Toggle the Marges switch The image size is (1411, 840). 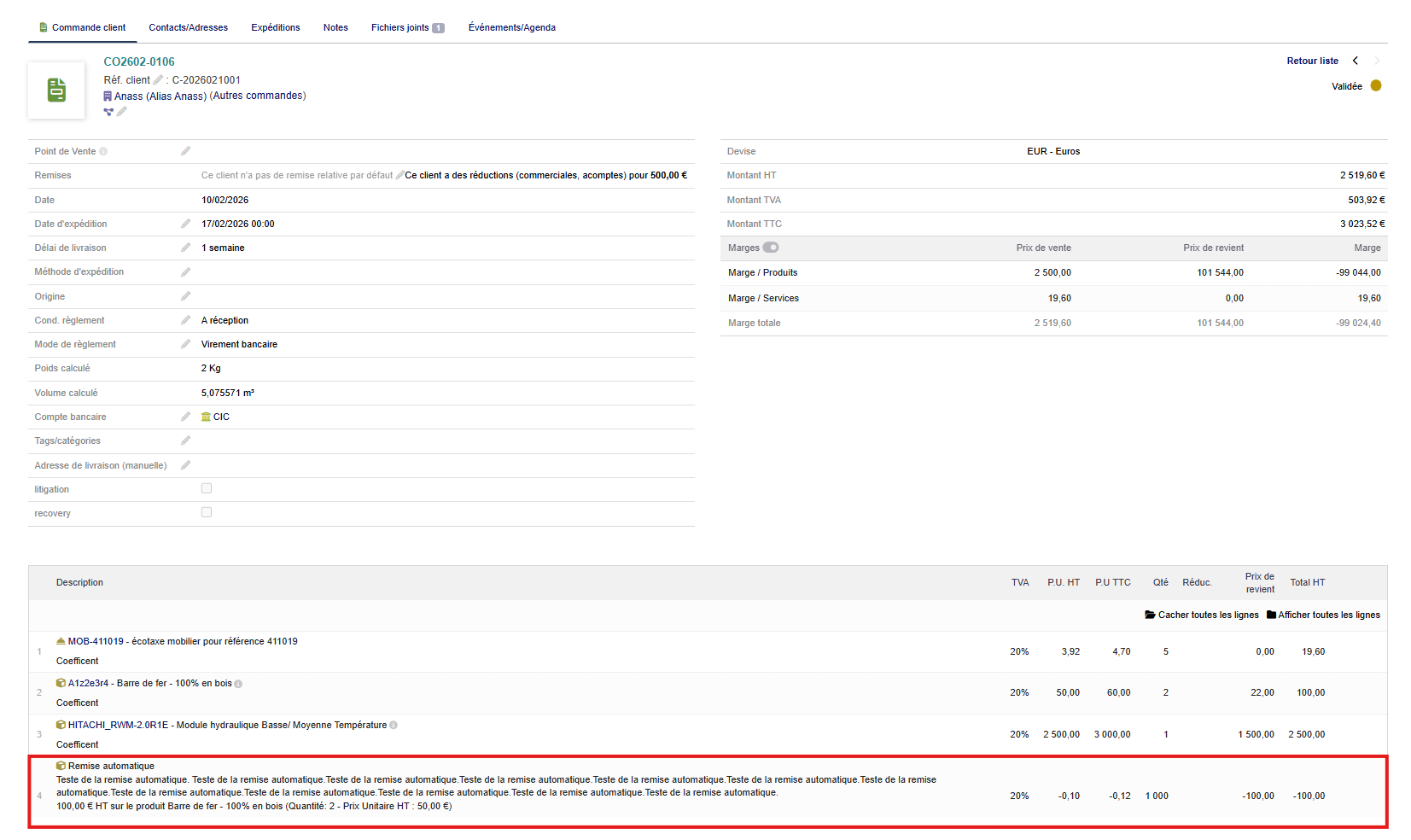(x=771, y=248)
